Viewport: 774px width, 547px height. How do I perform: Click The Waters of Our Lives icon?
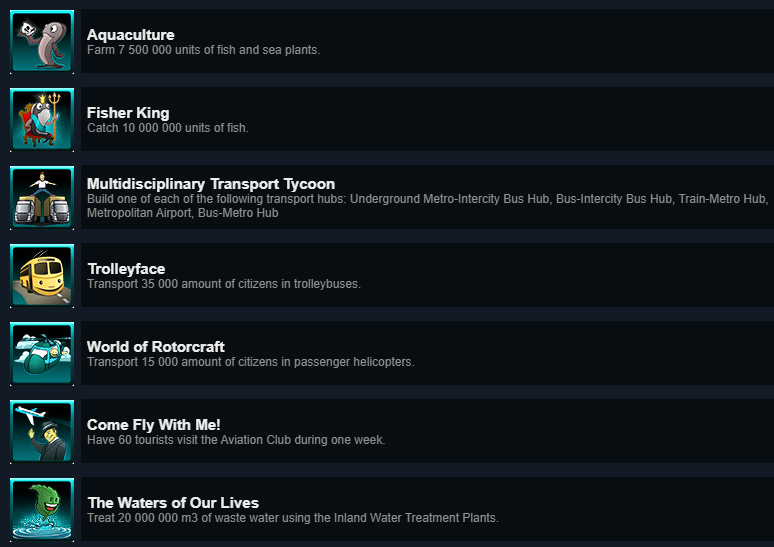(x=42, y=509)
